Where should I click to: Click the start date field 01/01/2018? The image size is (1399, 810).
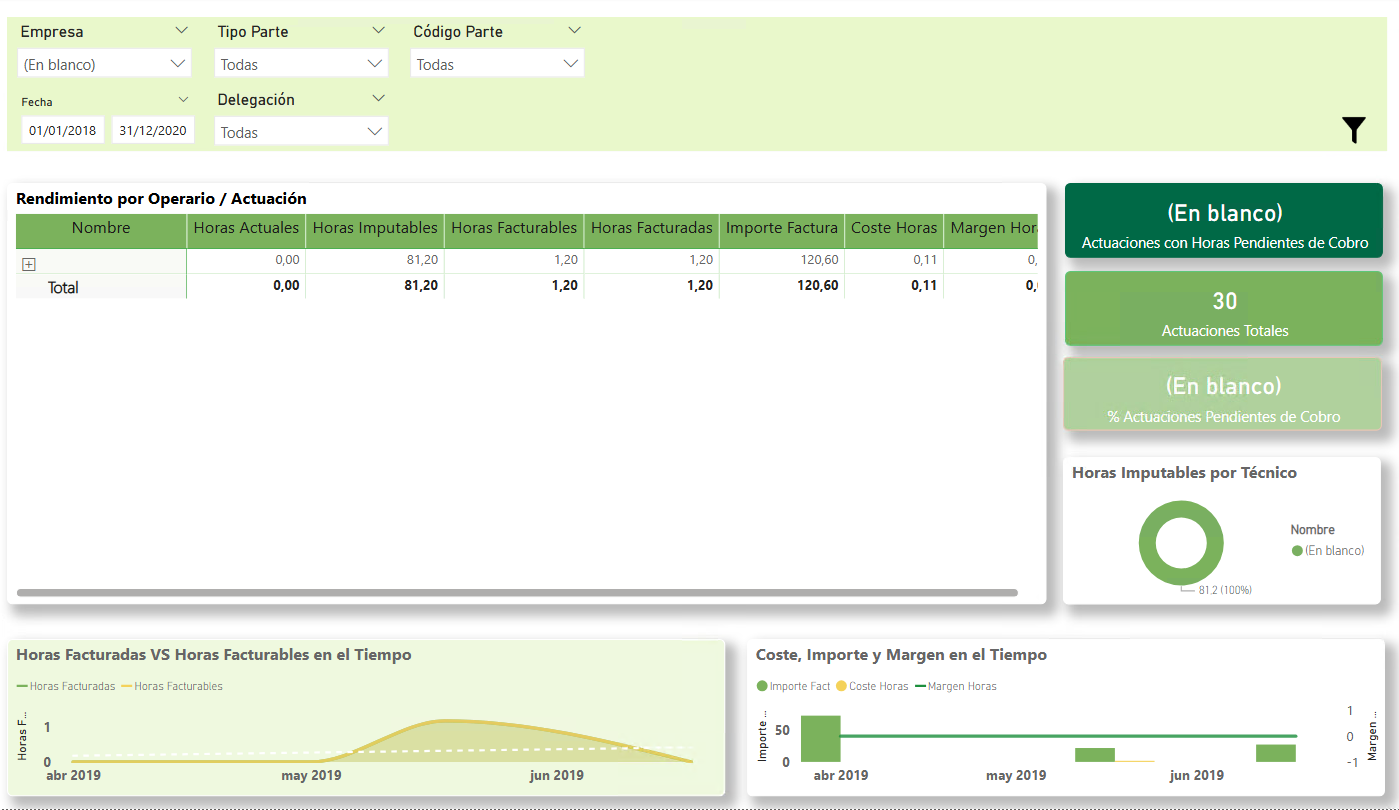point(63,130)
